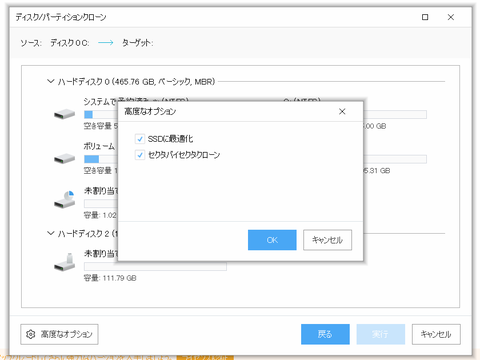Click the SSDに最適化 label text

(170, 139)
